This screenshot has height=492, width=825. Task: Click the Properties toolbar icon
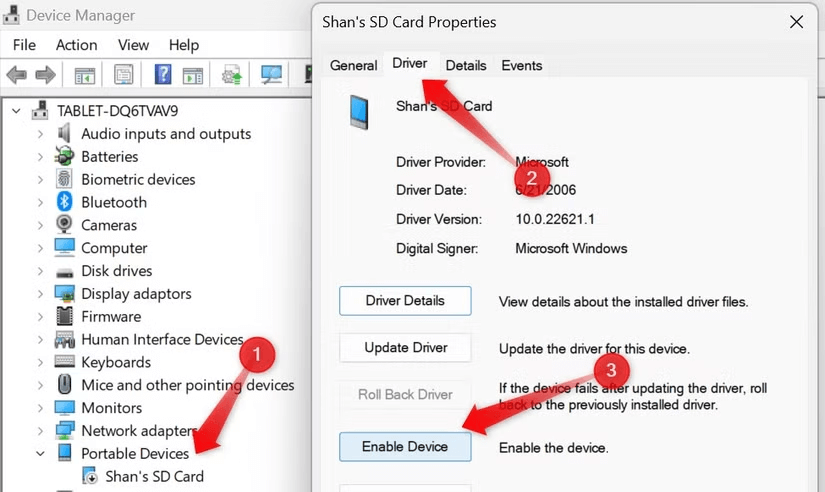pos(124,75)
